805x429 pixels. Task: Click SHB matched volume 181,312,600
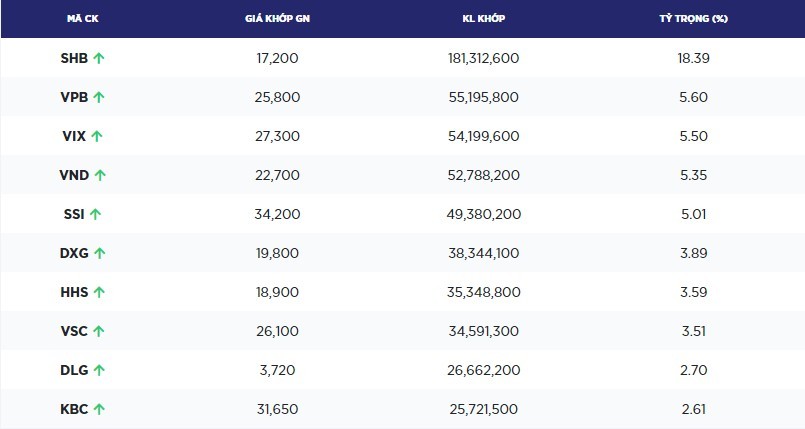pyautogui.click(x=483, y=58)
